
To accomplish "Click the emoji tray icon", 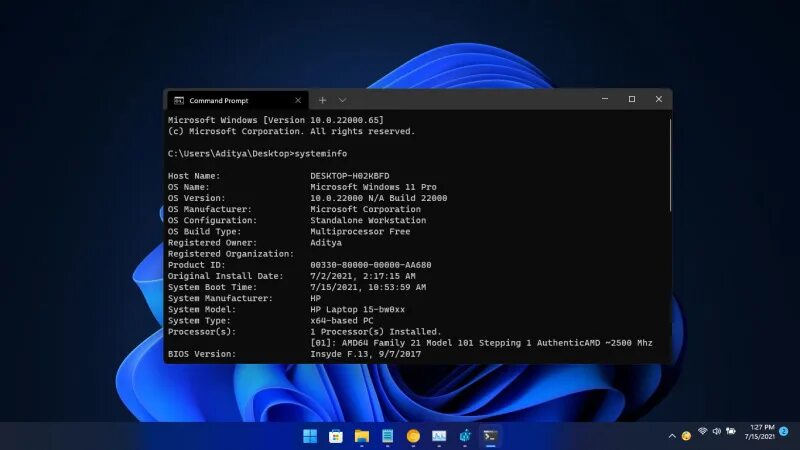I will pos(686,436).
